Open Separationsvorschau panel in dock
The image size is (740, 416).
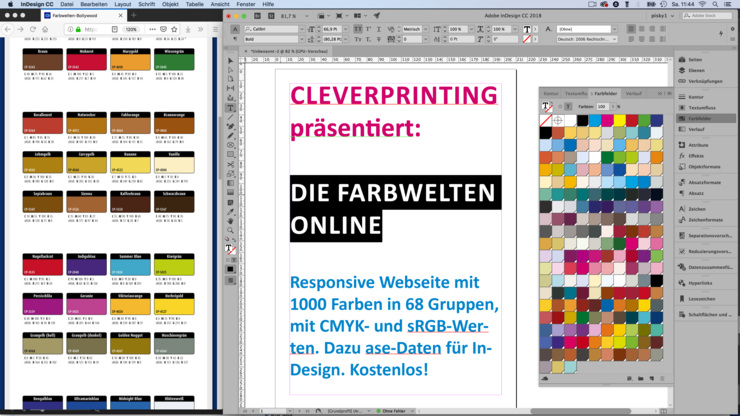tap(706, 236)
